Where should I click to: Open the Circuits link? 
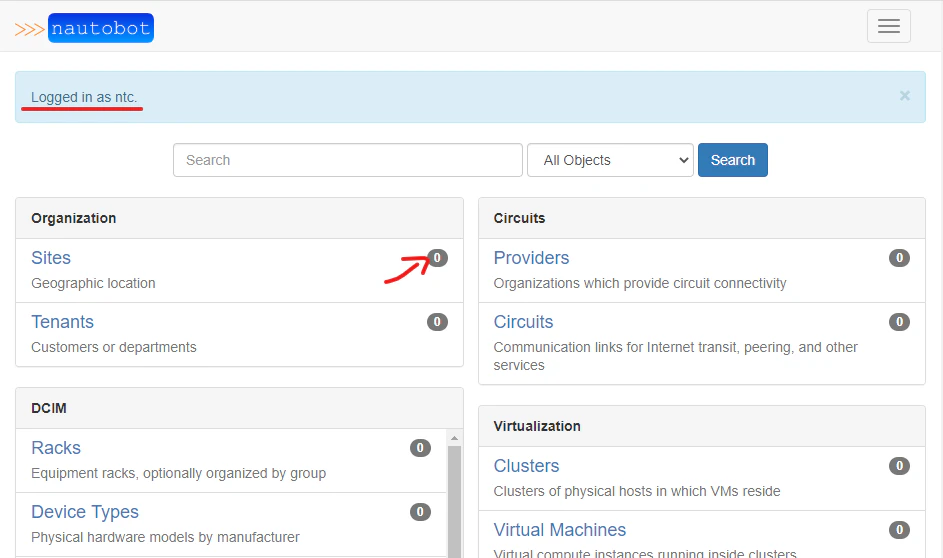click(x=523, y=322)
